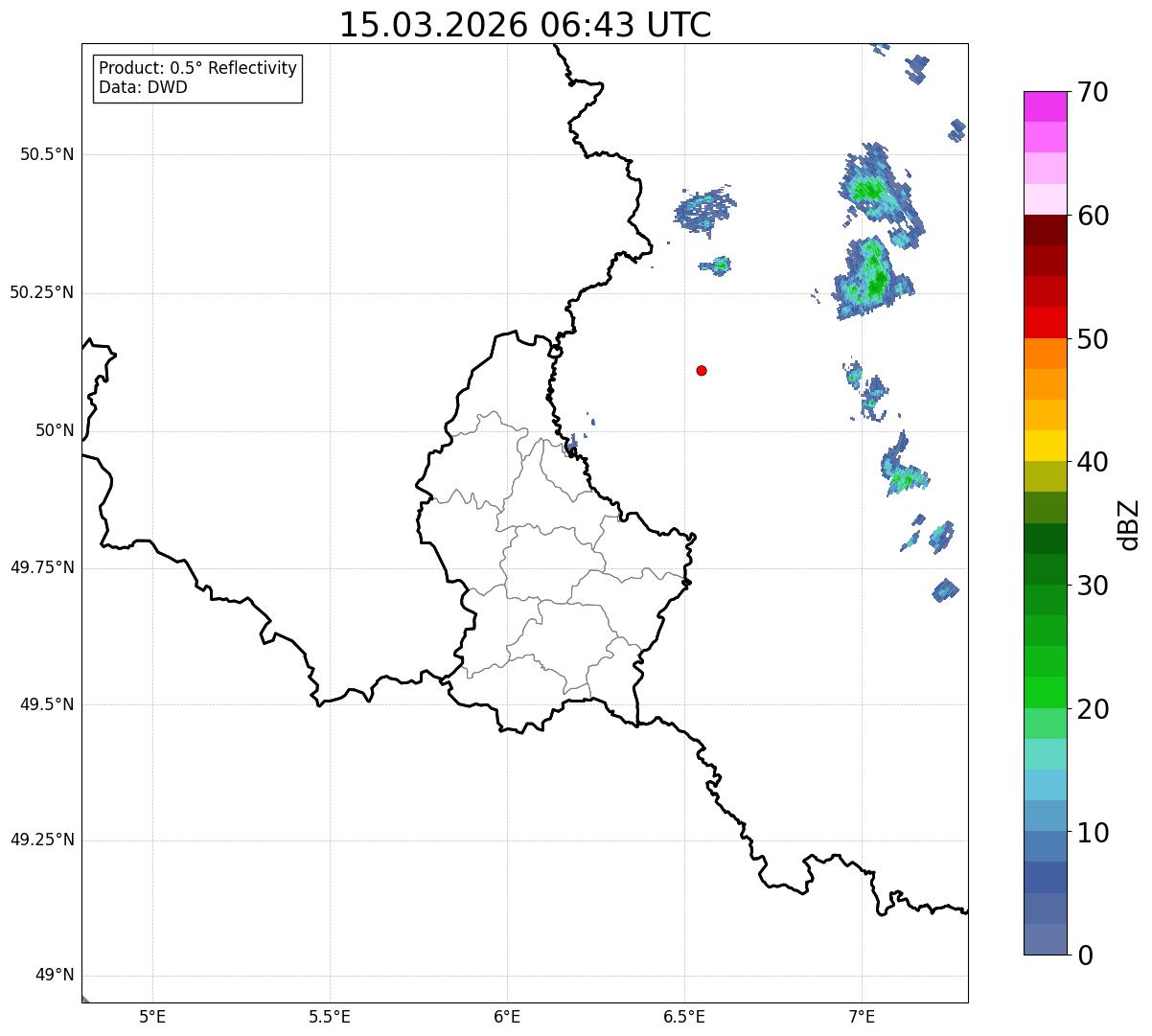Click the 'Data: DWD' text

click(143, 87)
